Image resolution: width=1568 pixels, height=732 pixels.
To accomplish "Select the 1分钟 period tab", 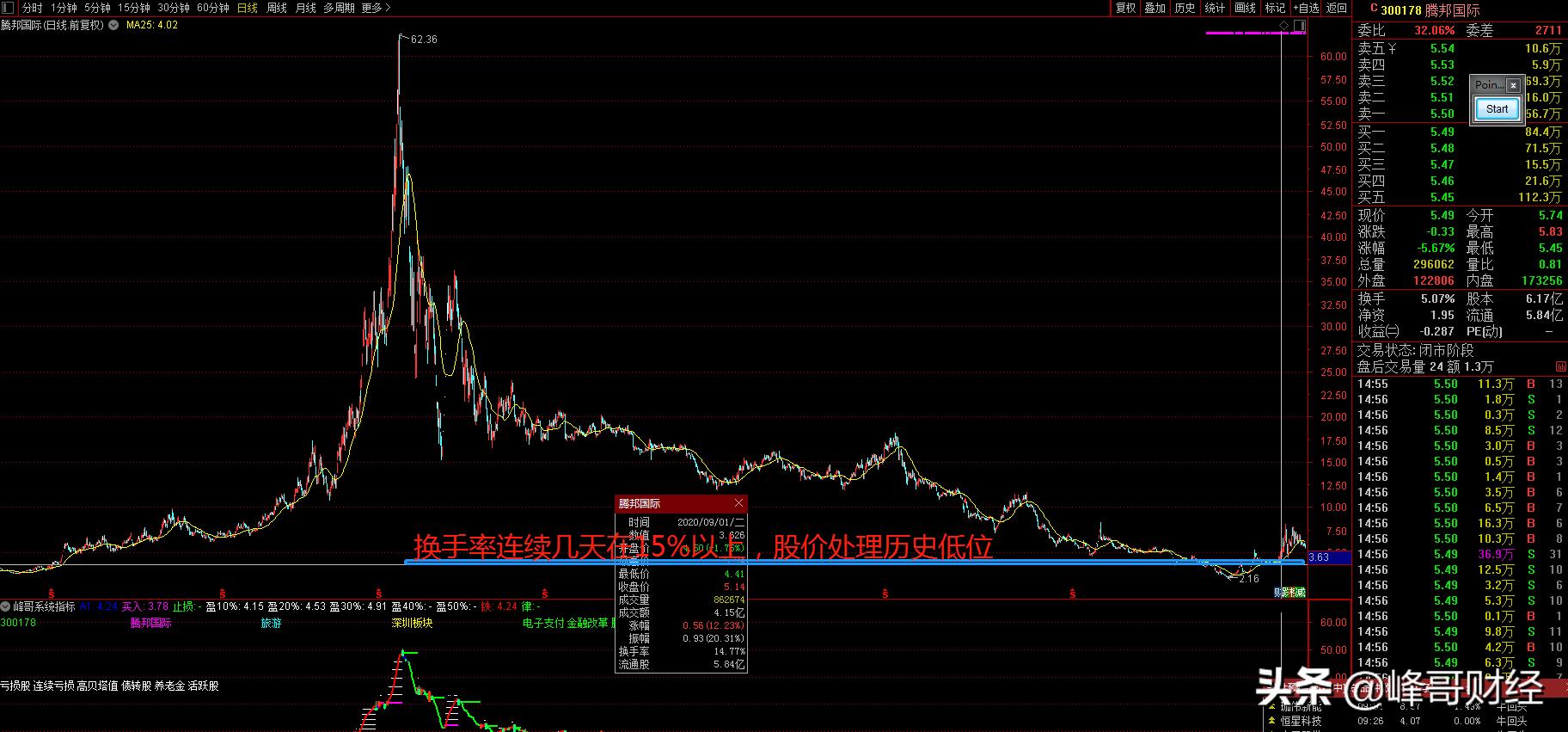I will coord(63,8).
